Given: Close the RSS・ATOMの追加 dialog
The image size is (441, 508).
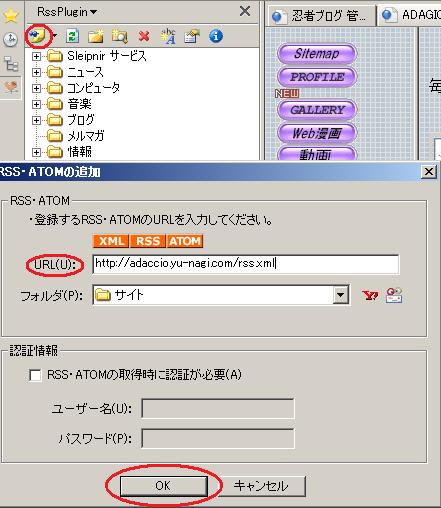Looking at the screenshot, I should (429, 172).
